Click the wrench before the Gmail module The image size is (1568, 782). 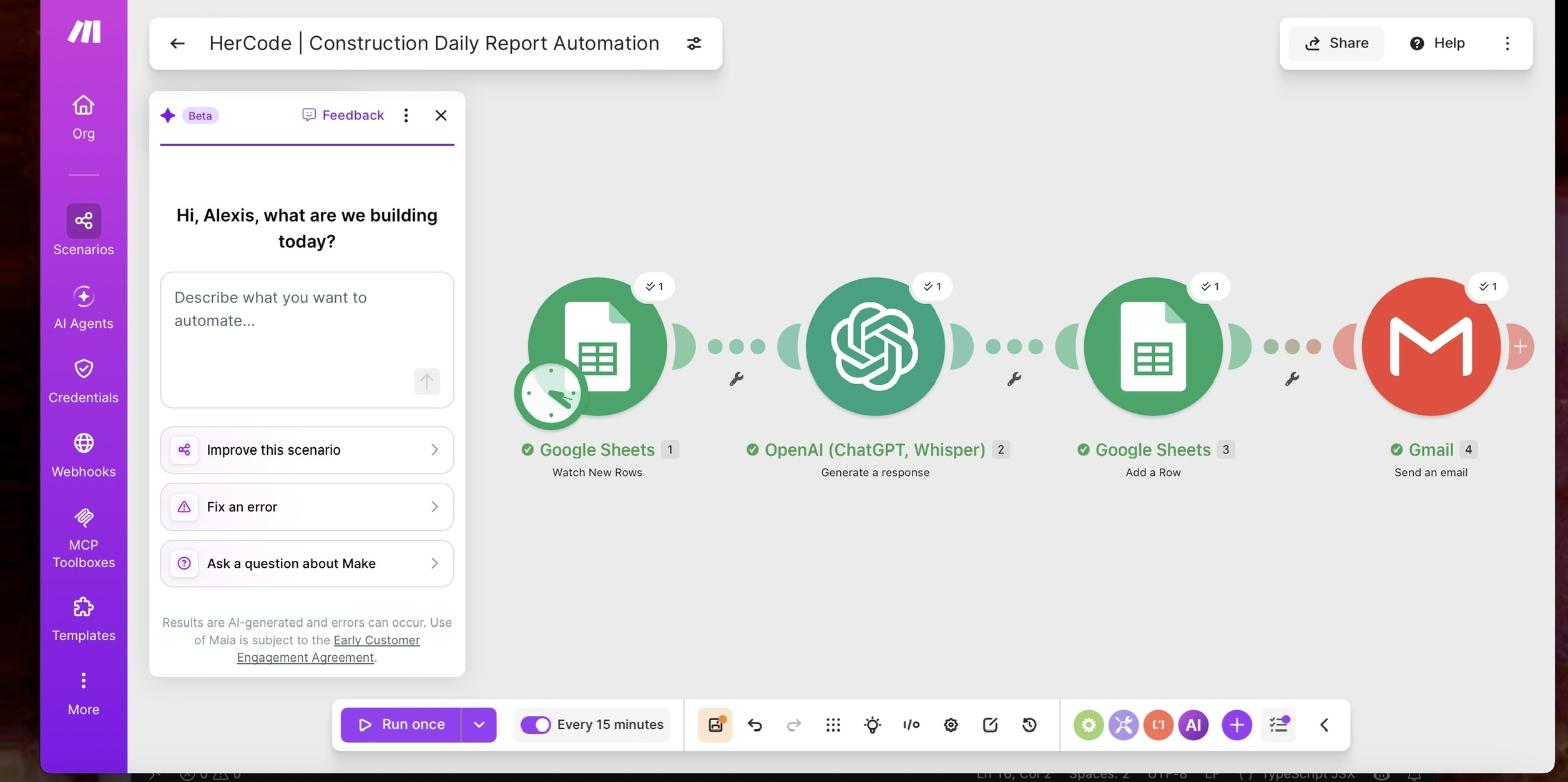pyautogui.click(x=1292, y=379)
